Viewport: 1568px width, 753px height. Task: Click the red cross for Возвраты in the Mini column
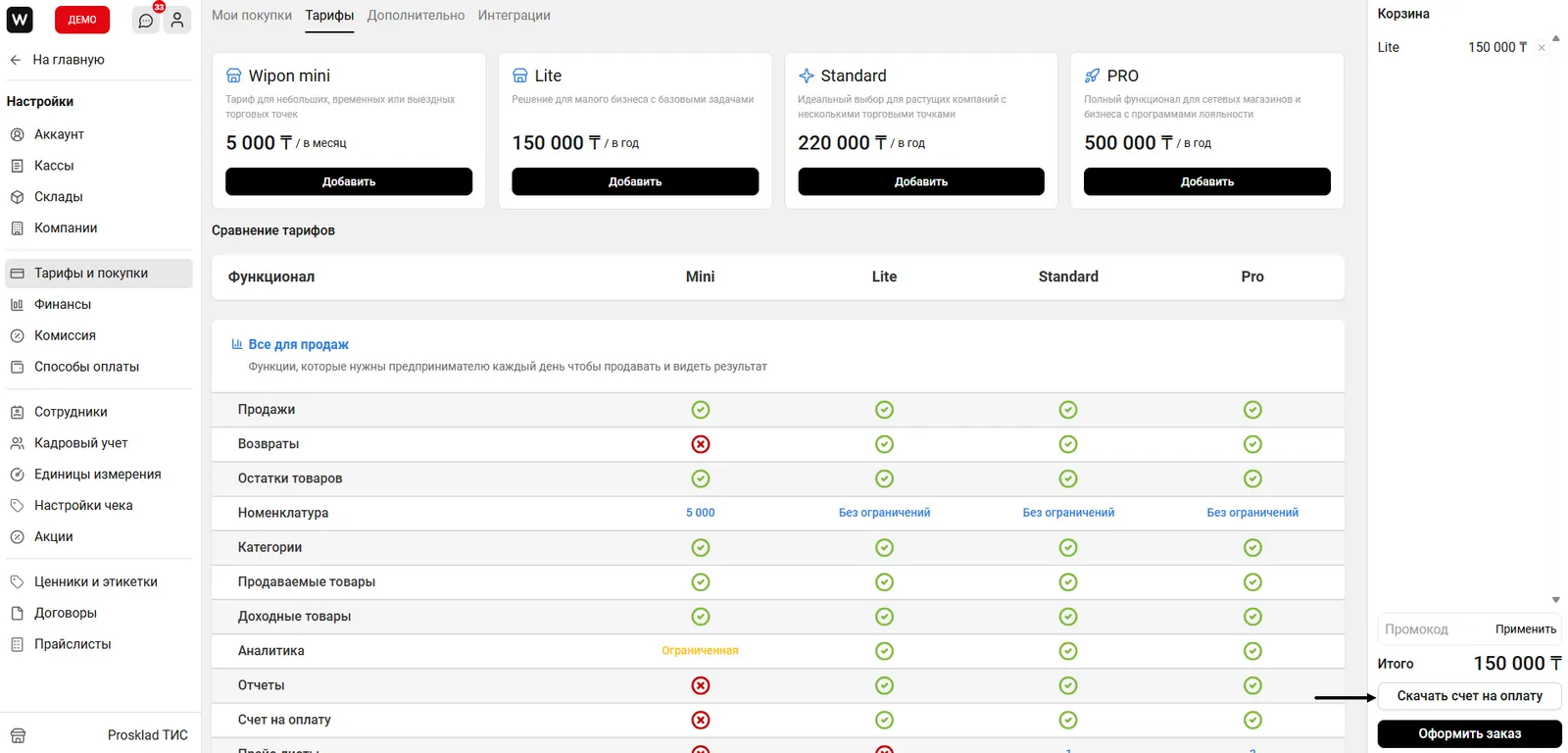(700, 444)
